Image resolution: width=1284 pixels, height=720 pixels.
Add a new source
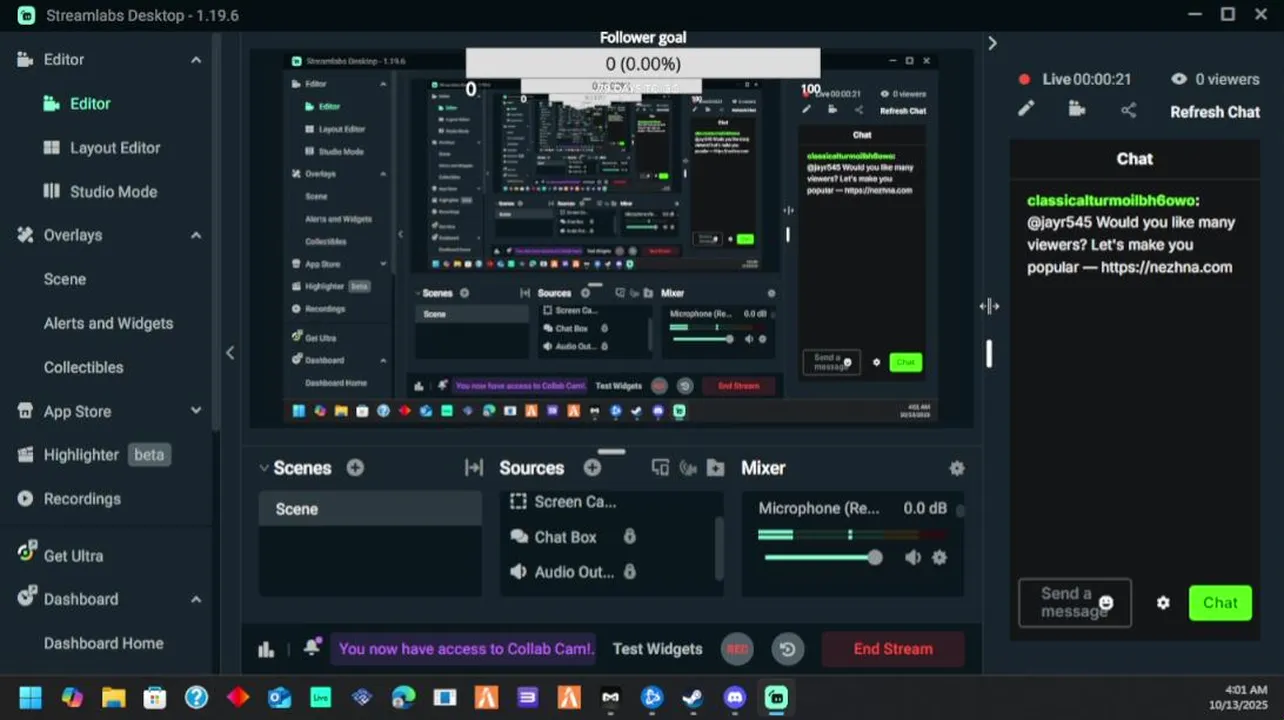click(x=592, y=468)
